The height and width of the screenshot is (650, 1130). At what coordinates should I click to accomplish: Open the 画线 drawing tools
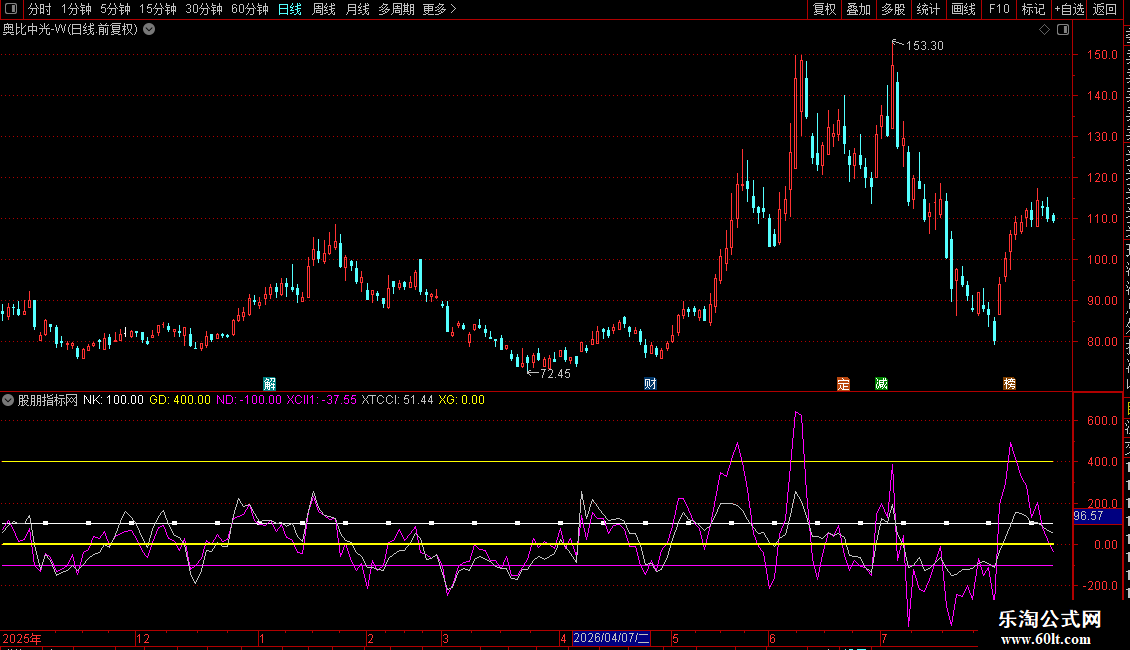(964, 9)
